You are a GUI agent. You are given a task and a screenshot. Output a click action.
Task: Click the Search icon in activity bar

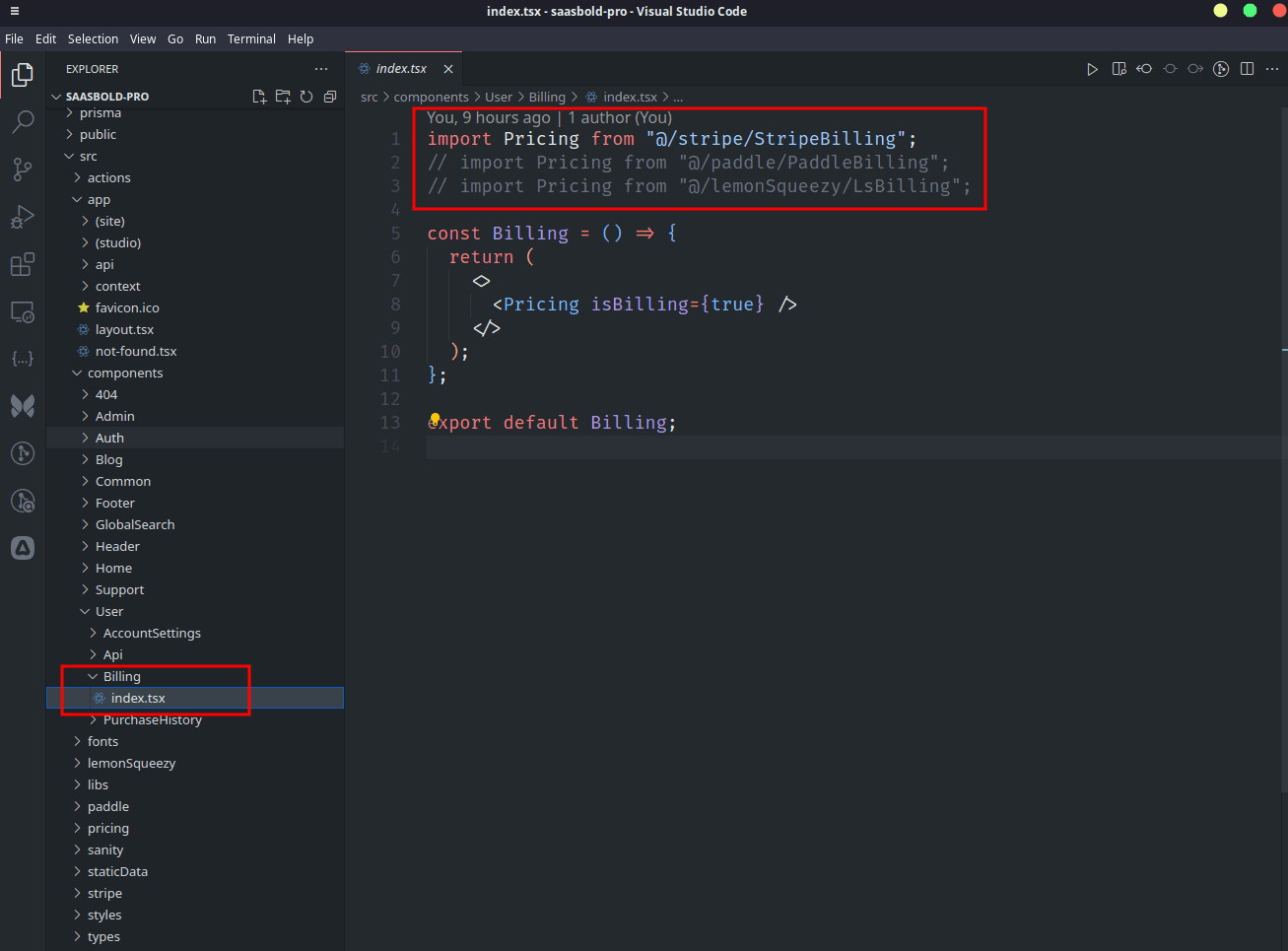pyautogui.click(x=22, y=121)
